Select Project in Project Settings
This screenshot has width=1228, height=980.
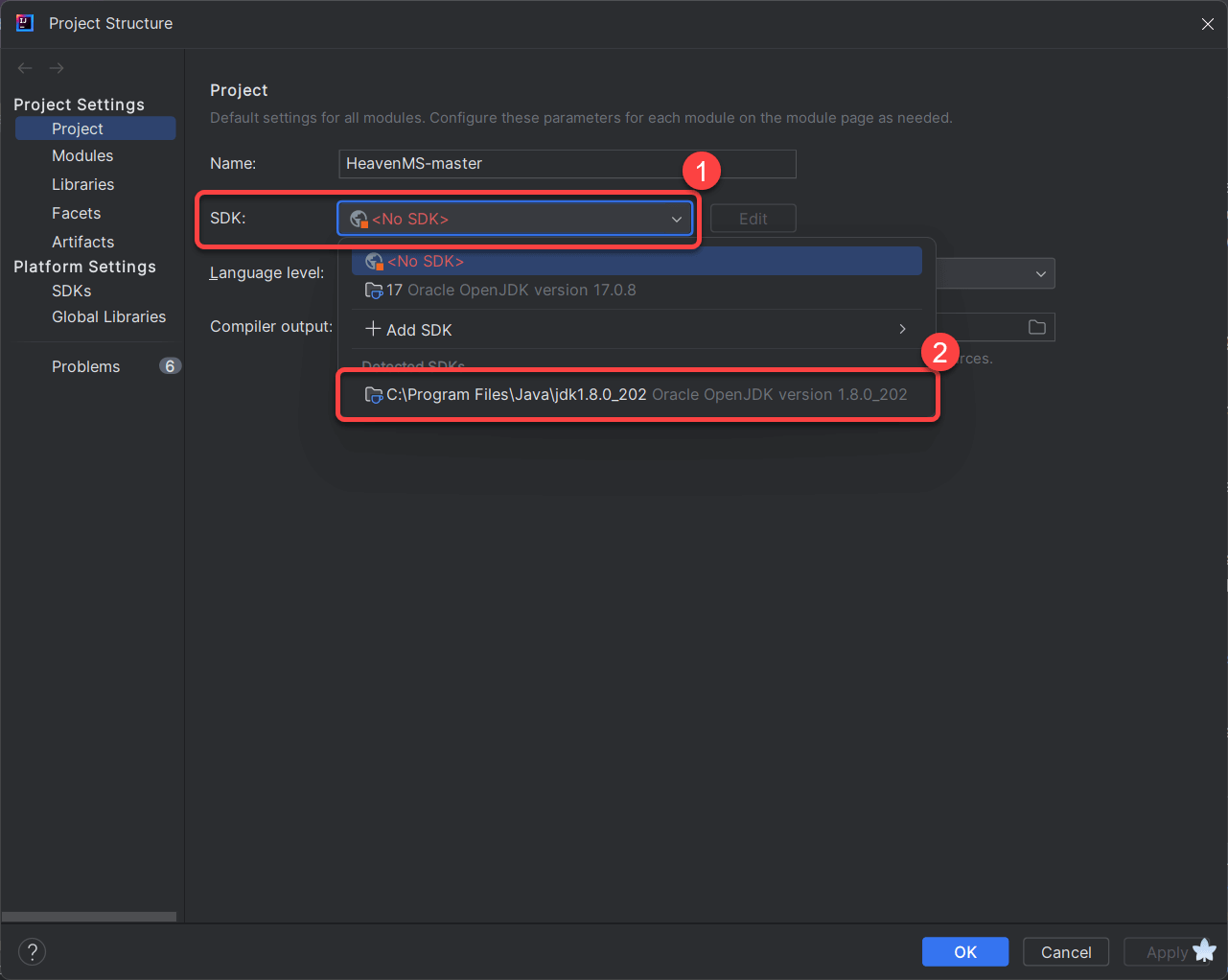click(96, 128)
